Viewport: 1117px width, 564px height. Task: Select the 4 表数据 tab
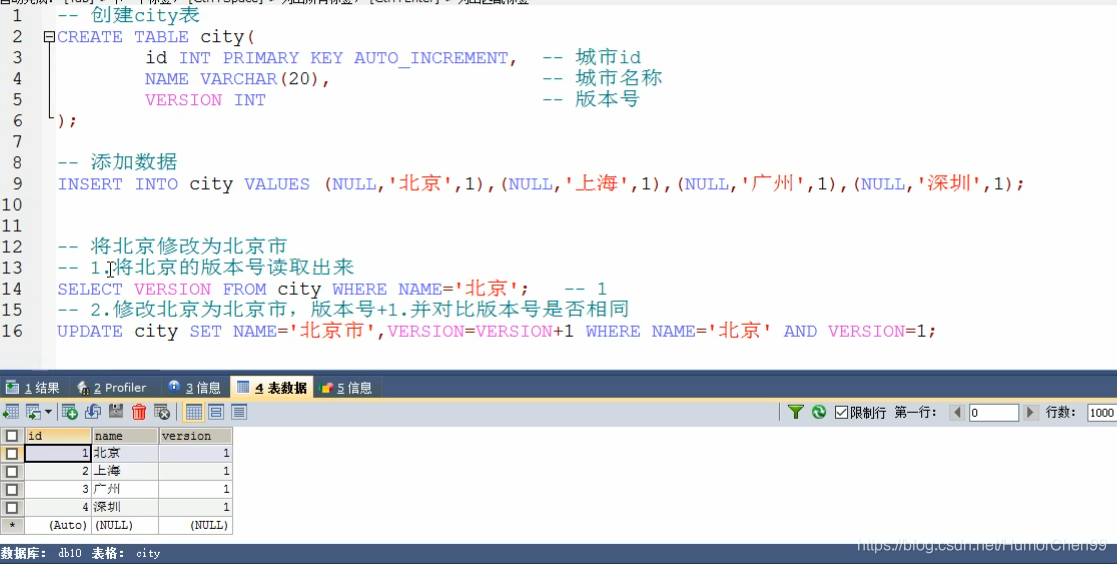pos(272,387)
